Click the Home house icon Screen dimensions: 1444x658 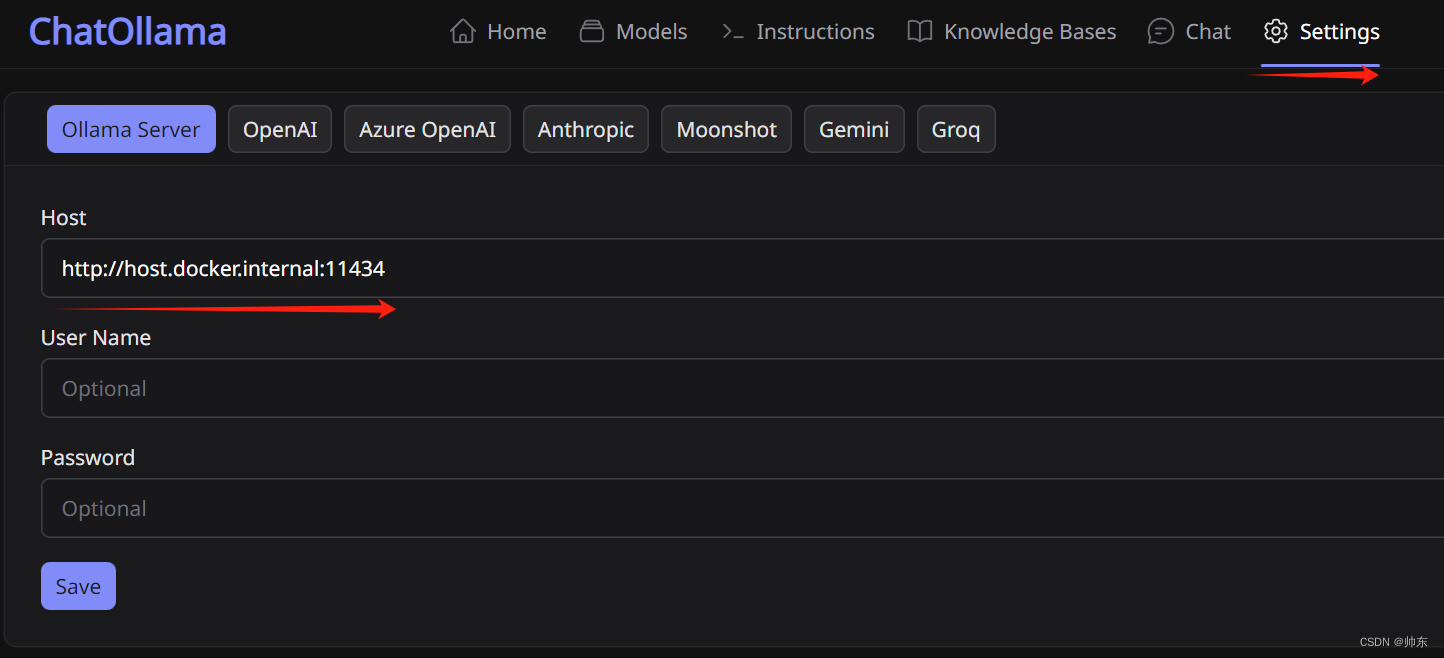[x=462, y=32]
